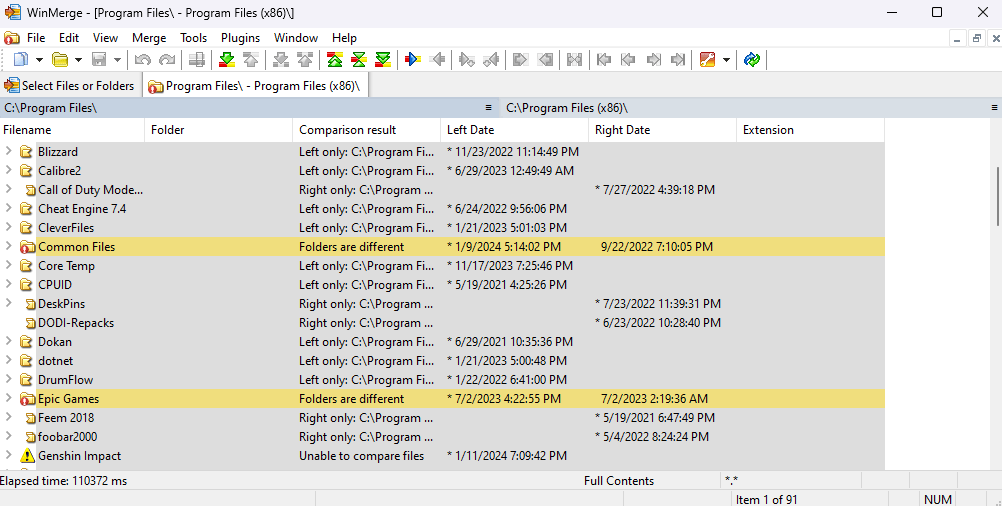
Task: Click the Current Difference toolbar icon
Action: pos(358,60)
